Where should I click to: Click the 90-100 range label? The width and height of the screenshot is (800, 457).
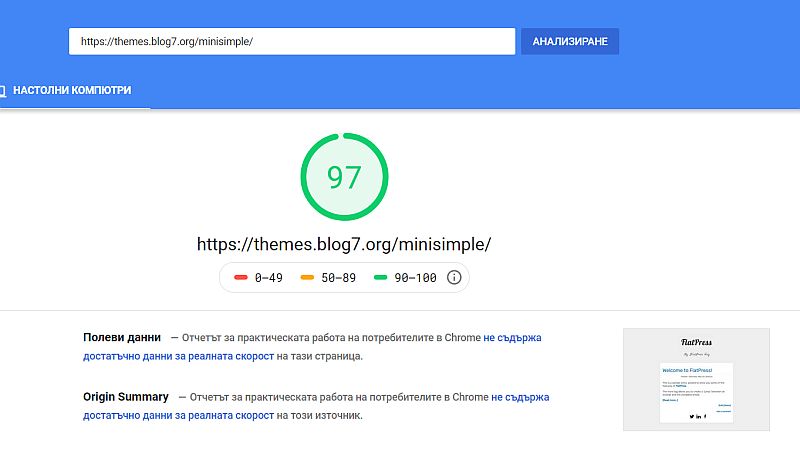[x=415, y=278]
